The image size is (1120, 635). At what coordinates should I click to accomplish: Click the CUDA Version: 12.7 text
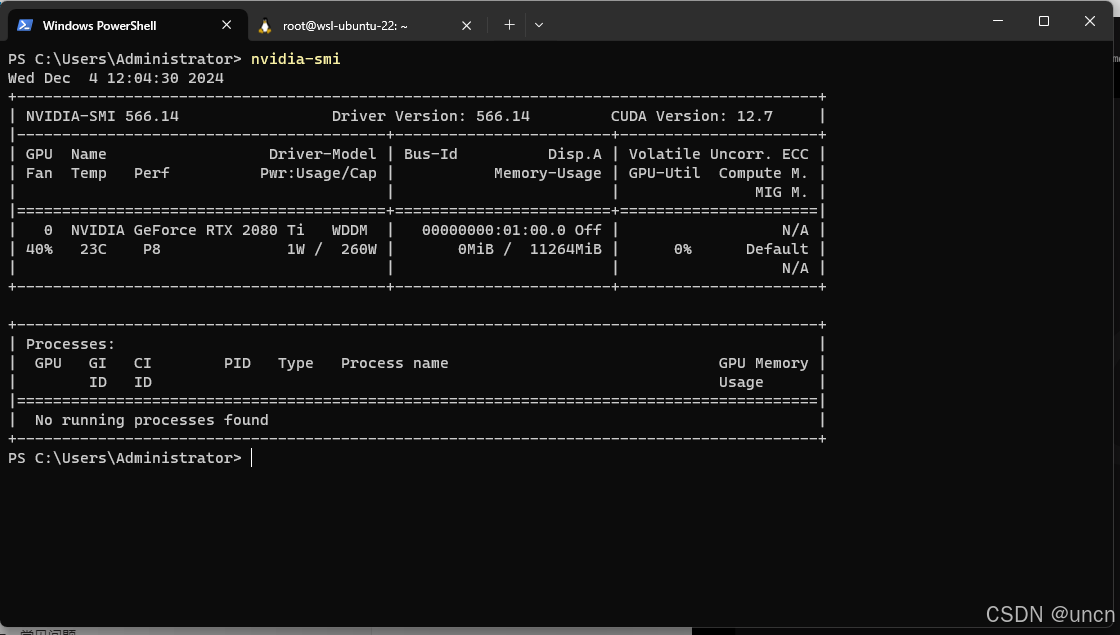(691, 116)
